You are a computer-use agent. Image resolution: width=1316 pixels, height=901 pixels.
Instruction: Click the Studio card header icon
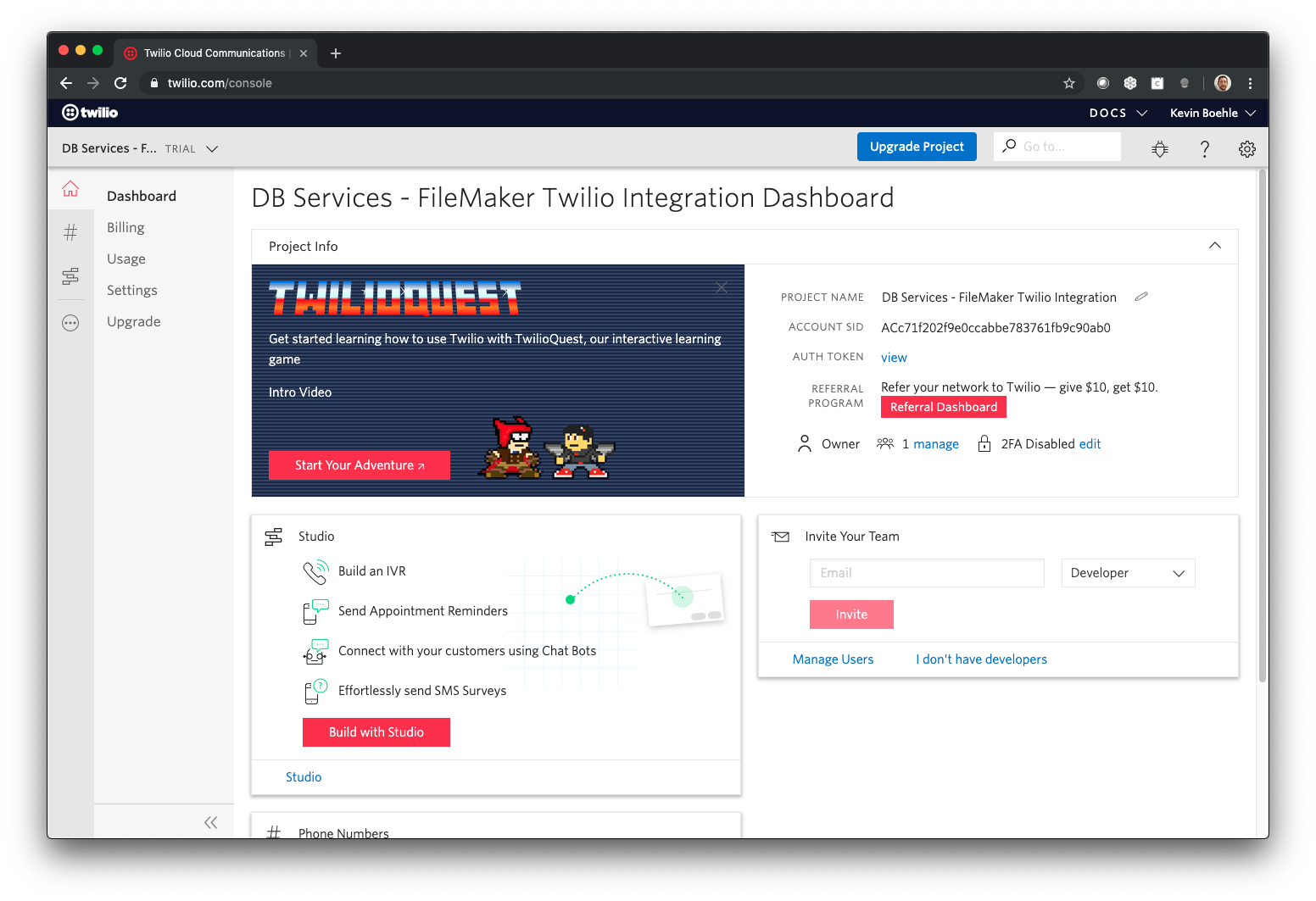pyautogui.click(x=273, y=537)
